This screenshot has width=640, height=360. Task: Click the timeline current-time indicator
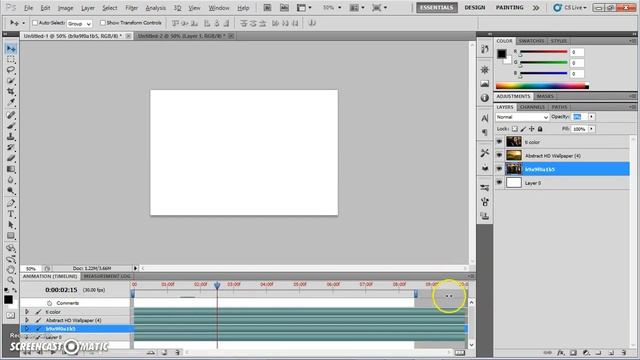(x=217, y=285)
